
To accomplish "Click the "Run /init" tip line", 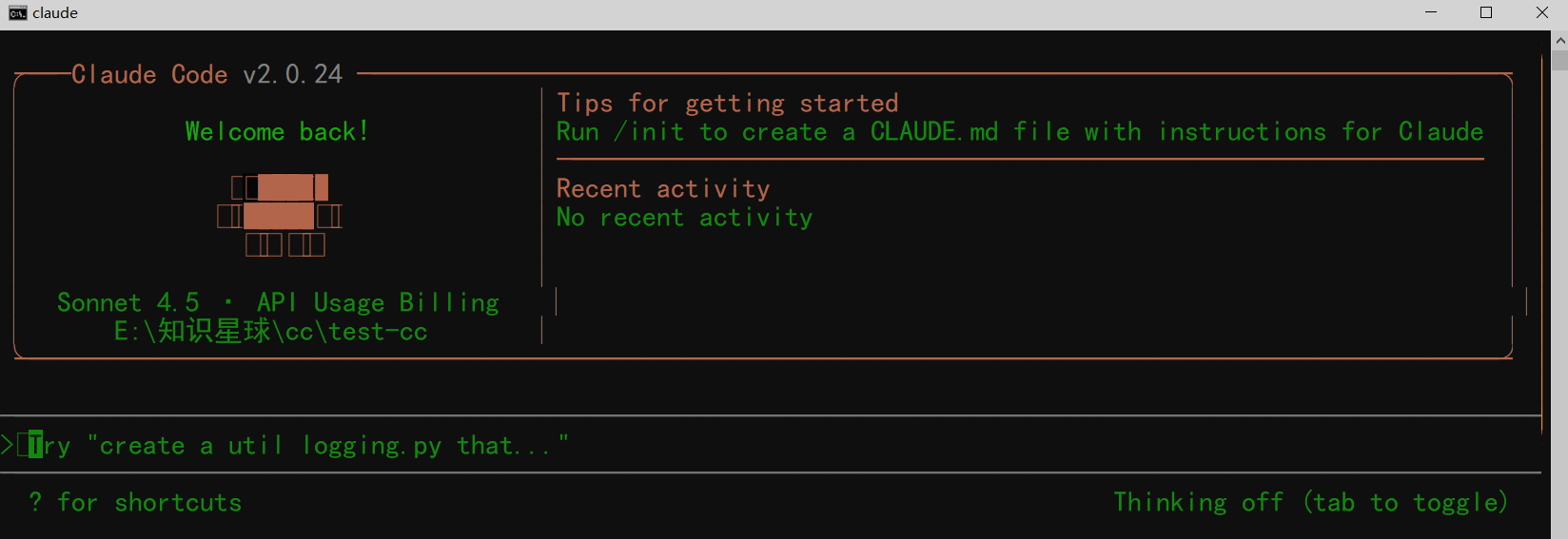I will pyautogui.click(x=1019, y=131).
